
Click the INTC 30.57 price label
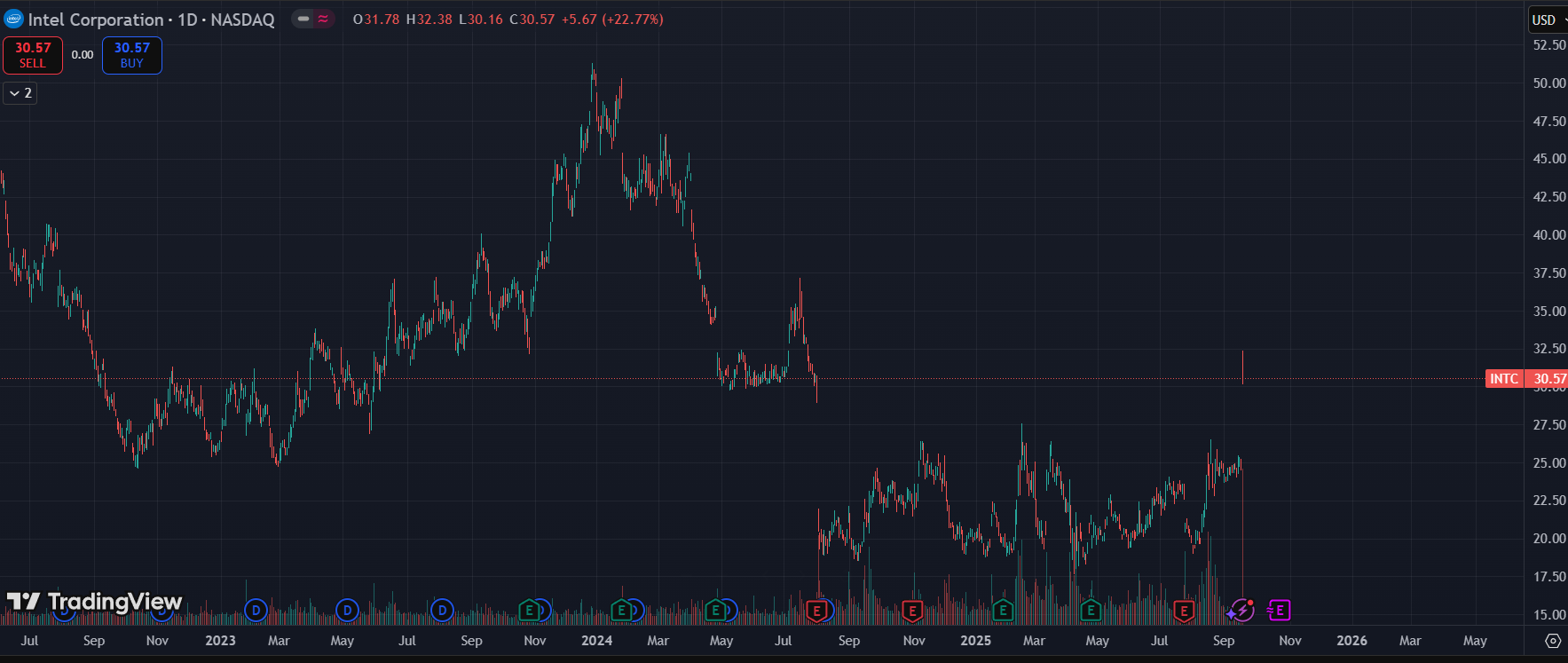(x=1526, y=379)
